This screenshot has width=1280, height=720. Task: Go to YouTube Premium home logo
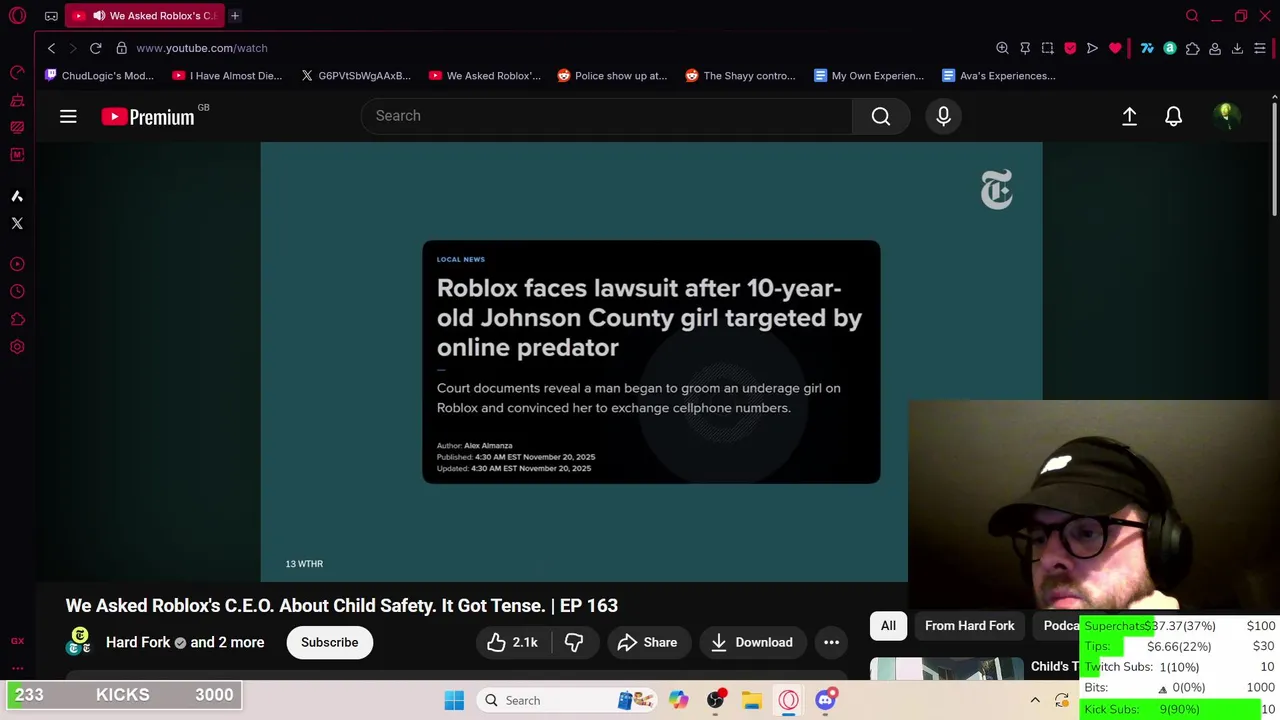(x=148, y=117)
